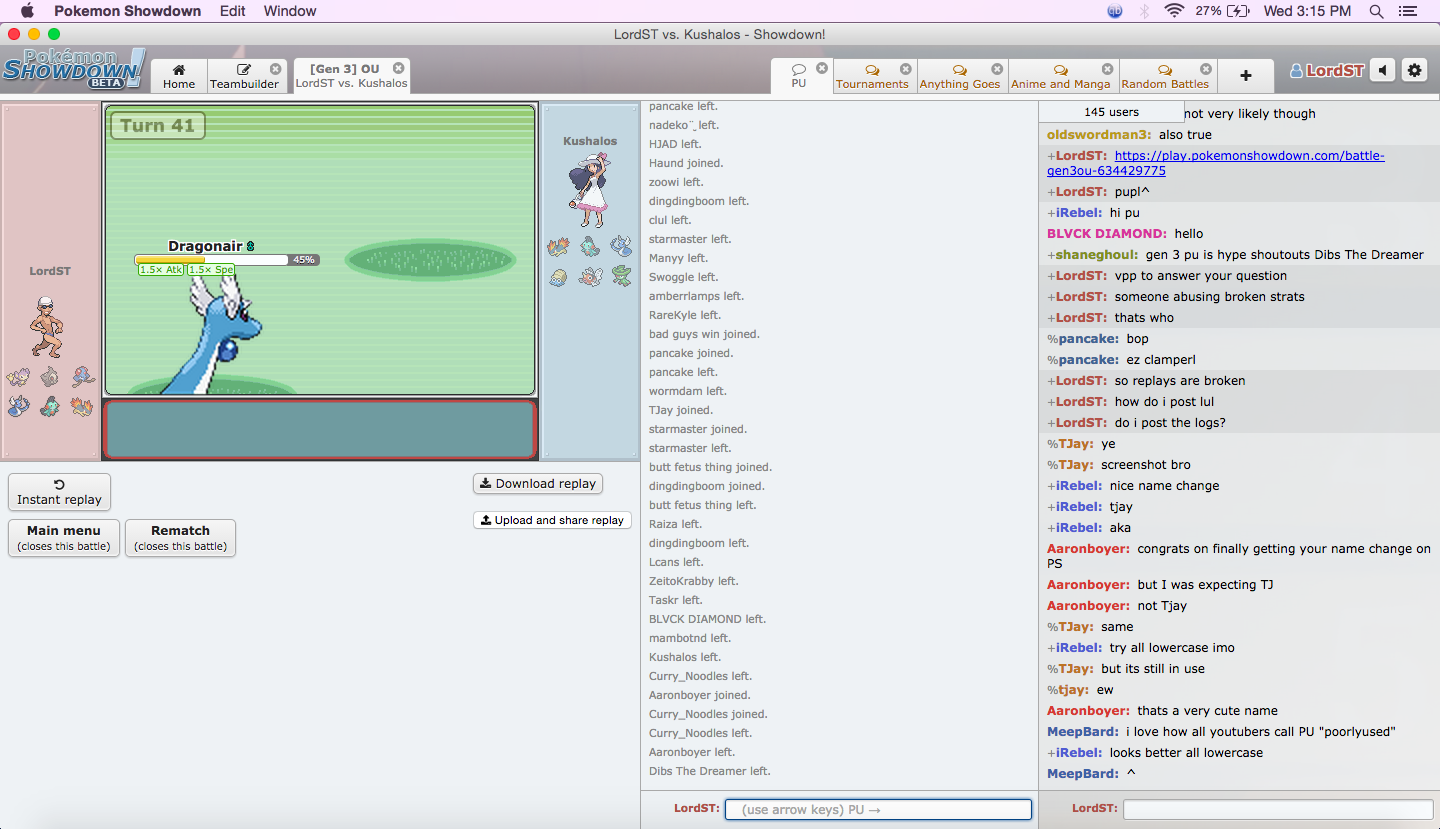The image size is (1440, 829).
Task: Click the shaneghoul username in chat
Action: pos(1093,255)
